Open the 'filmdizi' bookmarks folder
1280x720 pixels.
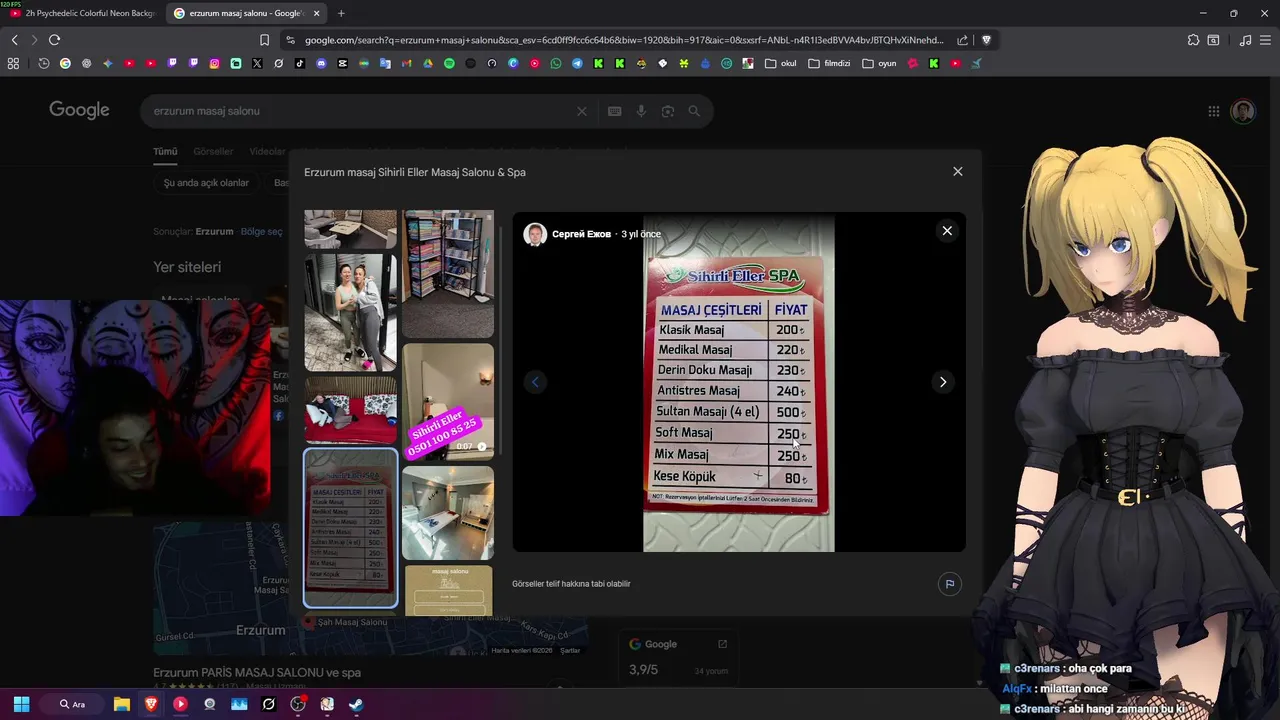[x=829, y=63]
